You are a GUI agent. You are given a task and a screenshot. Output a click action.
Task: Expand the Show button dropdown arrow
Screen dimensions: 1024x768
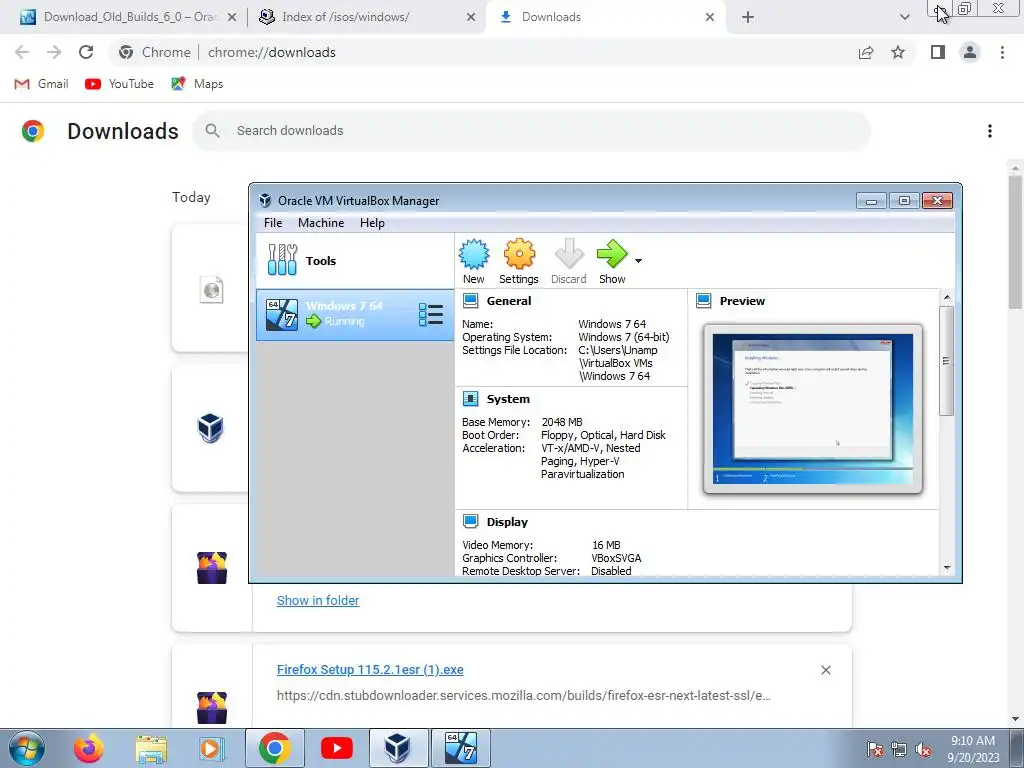[638, 261]
